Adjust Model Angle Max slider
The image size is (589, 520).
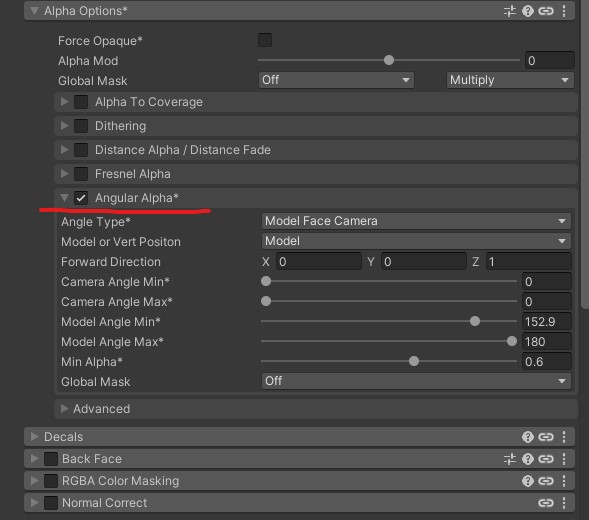(389, 341)
